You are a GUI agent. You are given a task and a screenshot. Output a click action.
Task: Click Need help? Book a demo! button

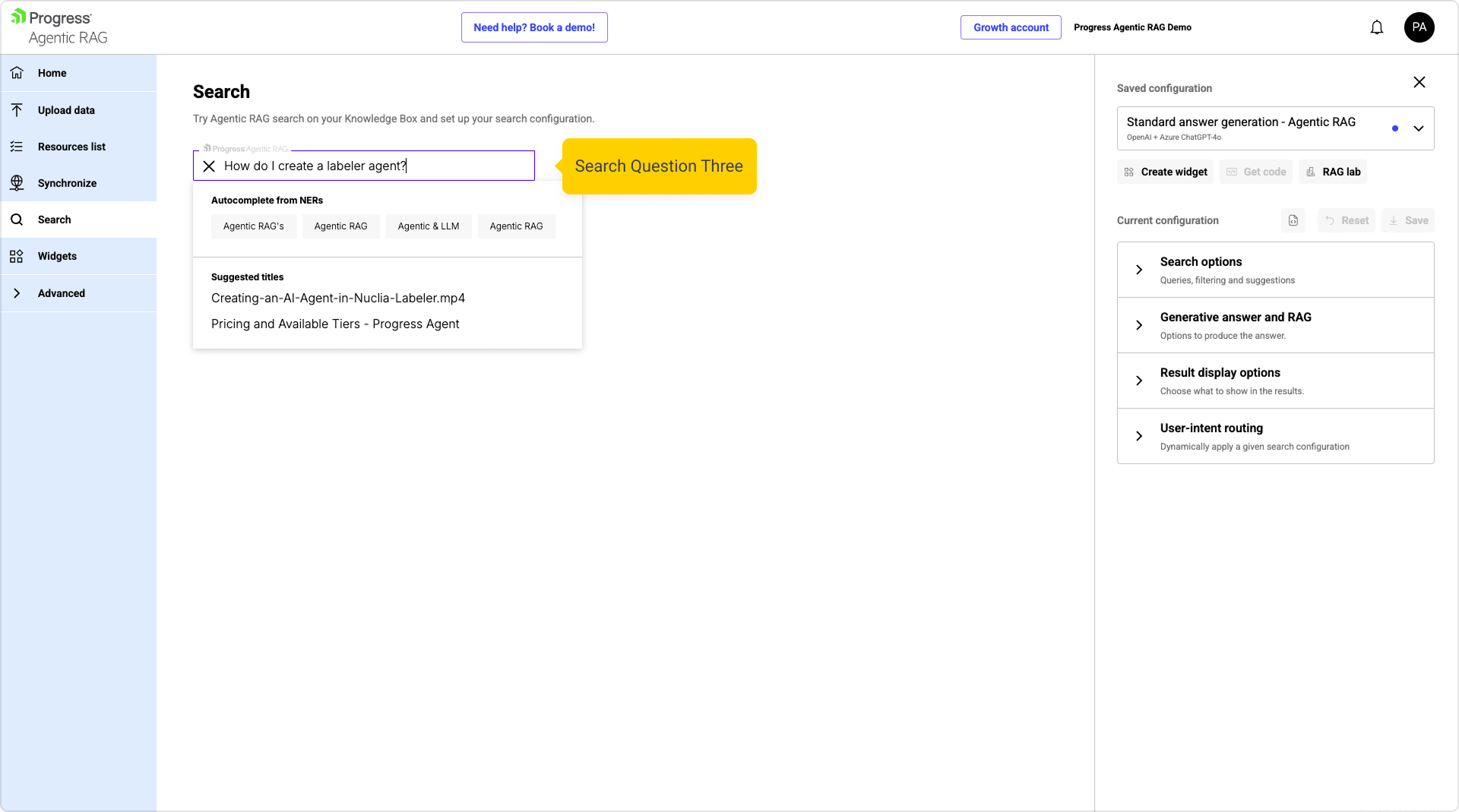[x=533, y=27]
